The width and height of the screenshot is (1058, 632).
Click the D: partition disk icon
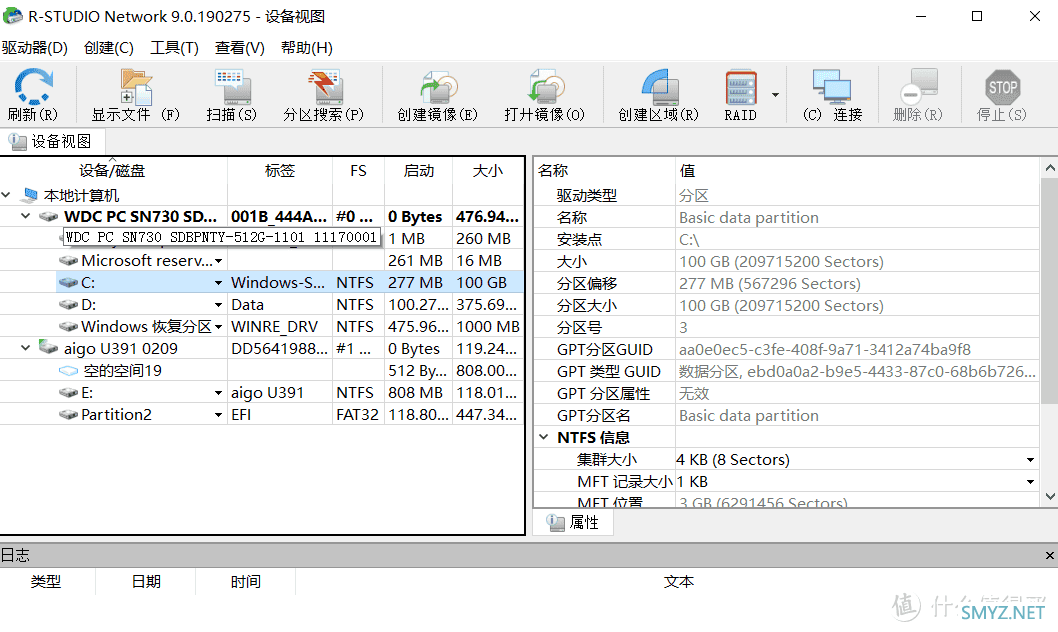click(x=68, y=304)
